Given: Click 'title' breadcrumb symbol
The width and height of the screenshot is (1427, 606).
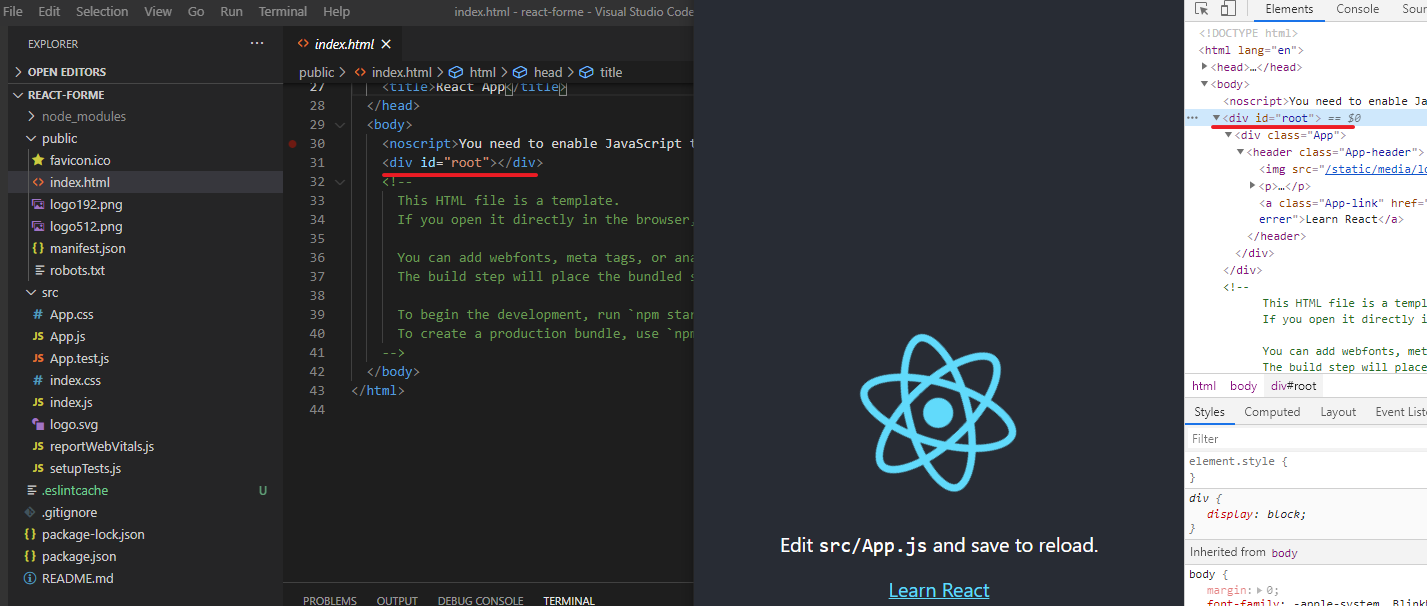Looking at the screenshot, I should click(x=611, y=72).
